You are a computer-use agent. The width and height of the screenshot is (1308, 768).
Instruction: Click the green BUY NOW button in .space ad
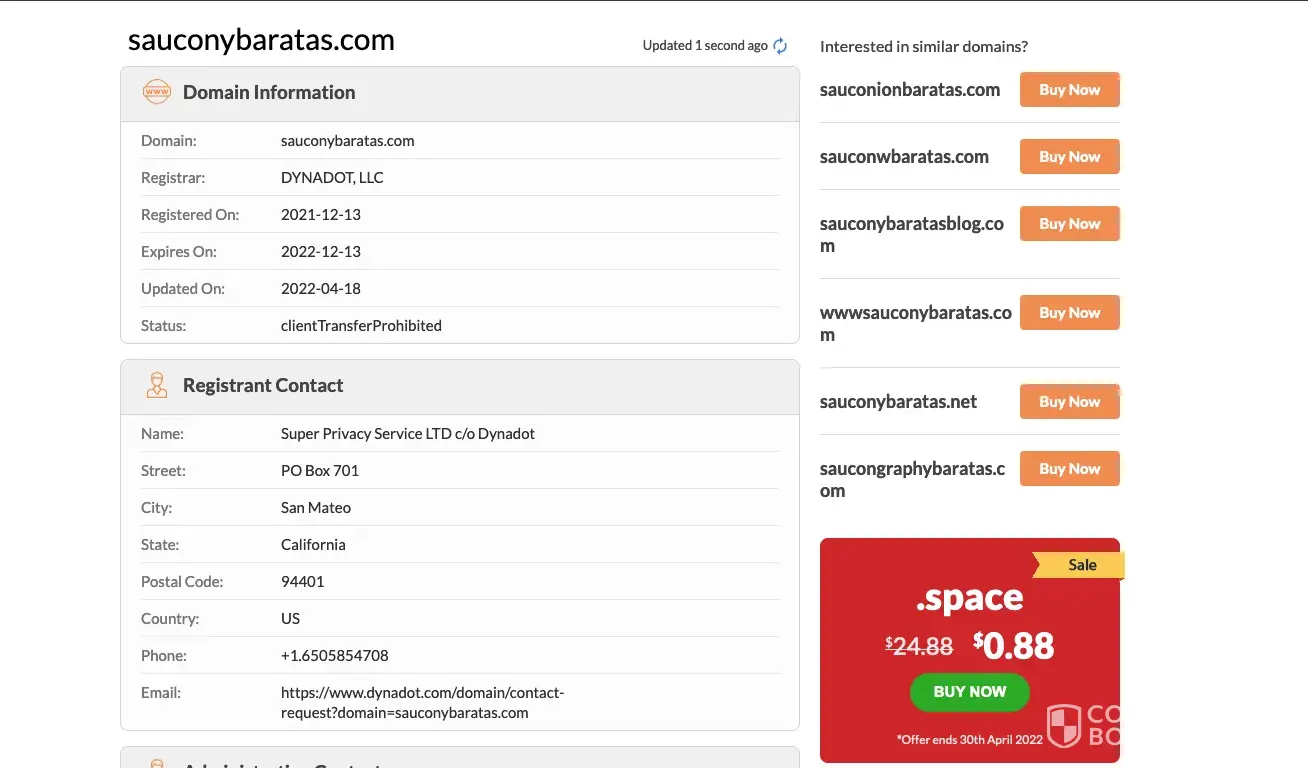(x=969, y=692)
